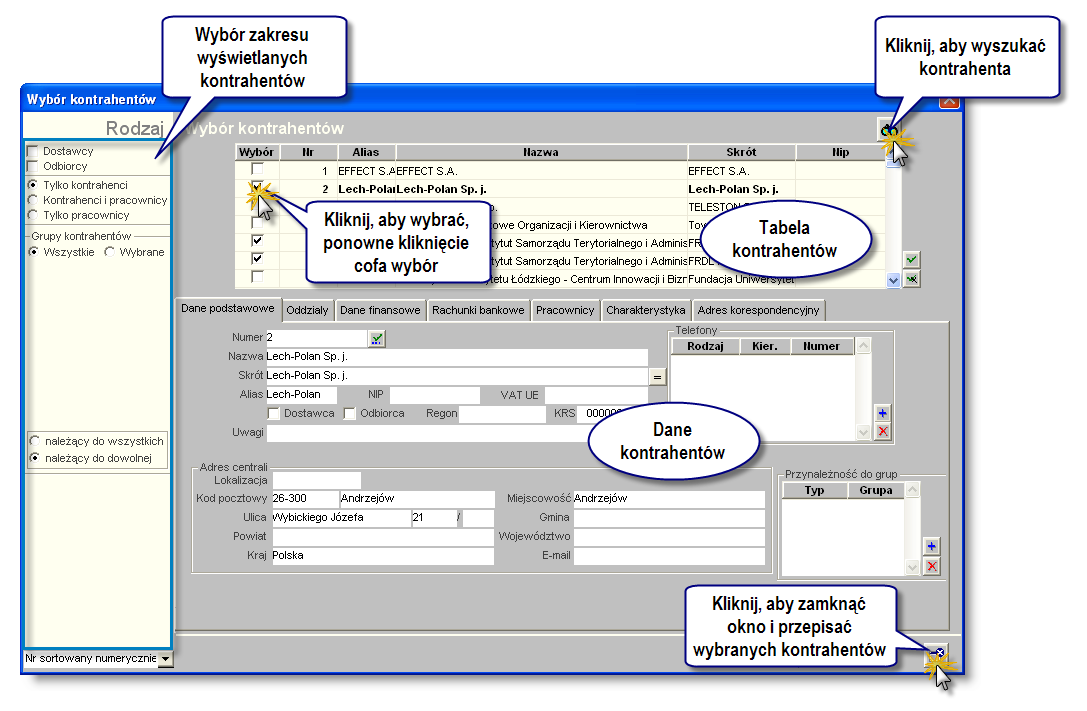Switch to the Oddziały tab

[x=307, y=310]
